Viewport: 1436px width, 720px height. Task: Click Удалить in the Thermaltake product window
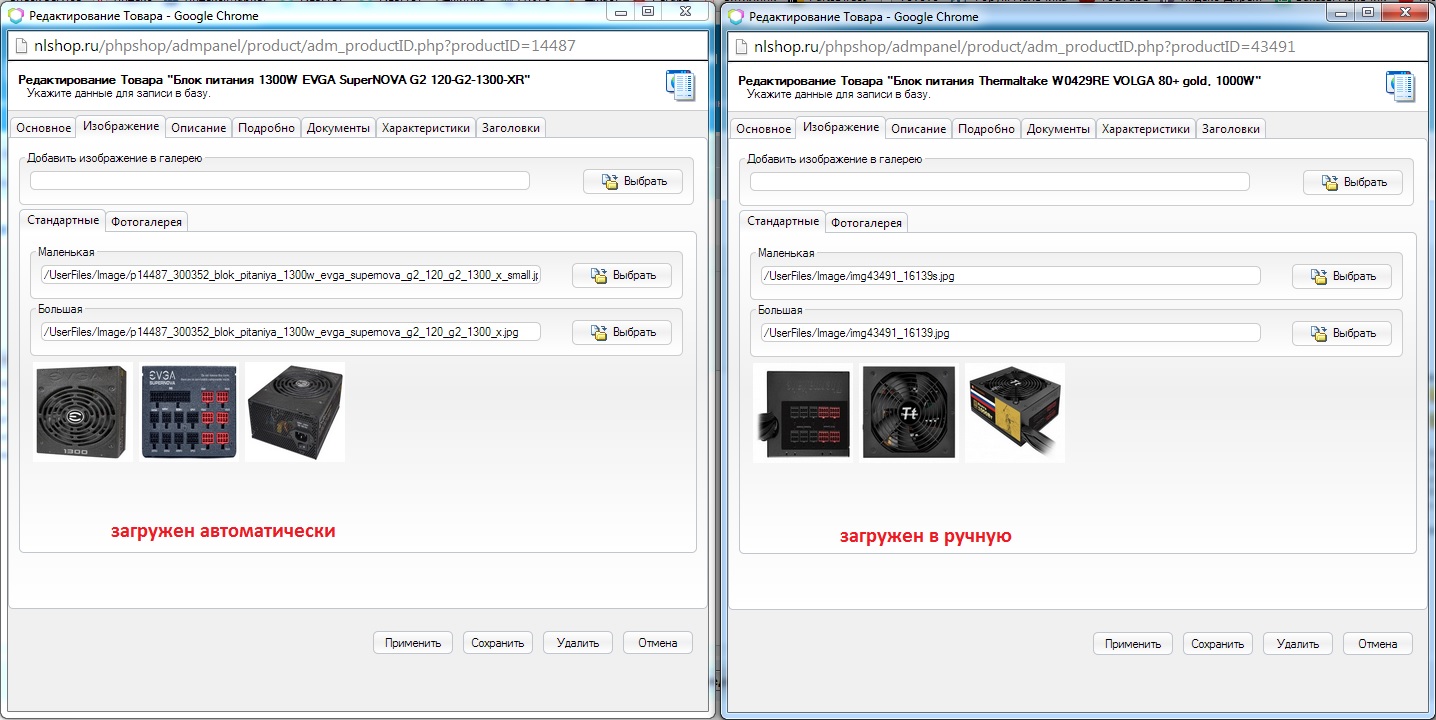point(1298,644)
